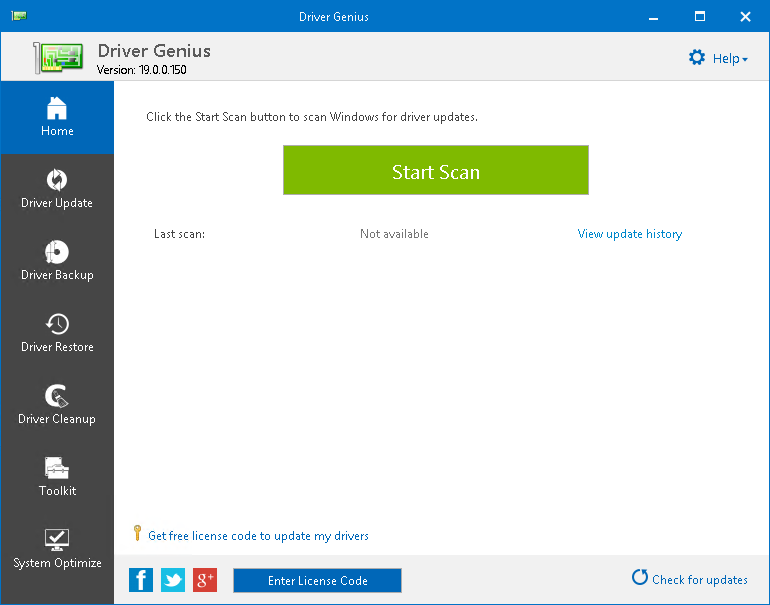The width and height of the screenshot is (770, 605).
Task: Open System Optimize section
Action: coord(57,550)
